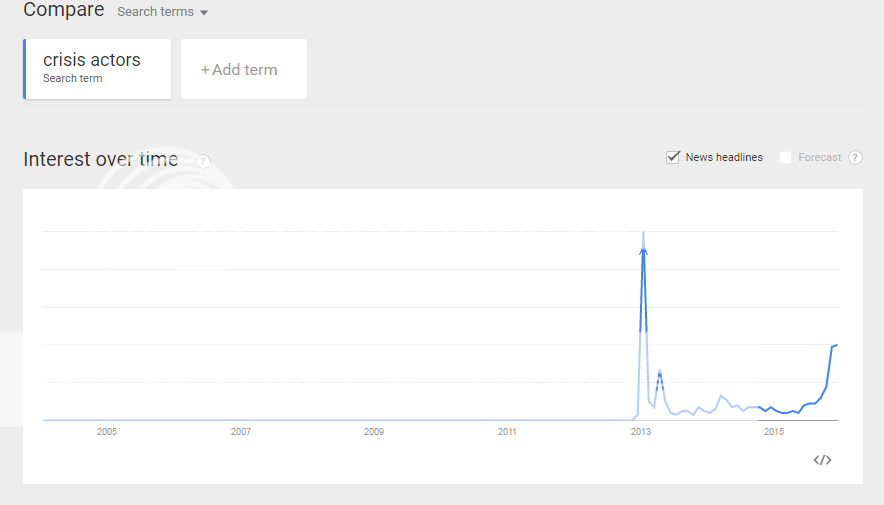Click the second smaller peak after 2013
This screenshot has width=884, height=505.
pyautogui.click(x=660, y=372)
